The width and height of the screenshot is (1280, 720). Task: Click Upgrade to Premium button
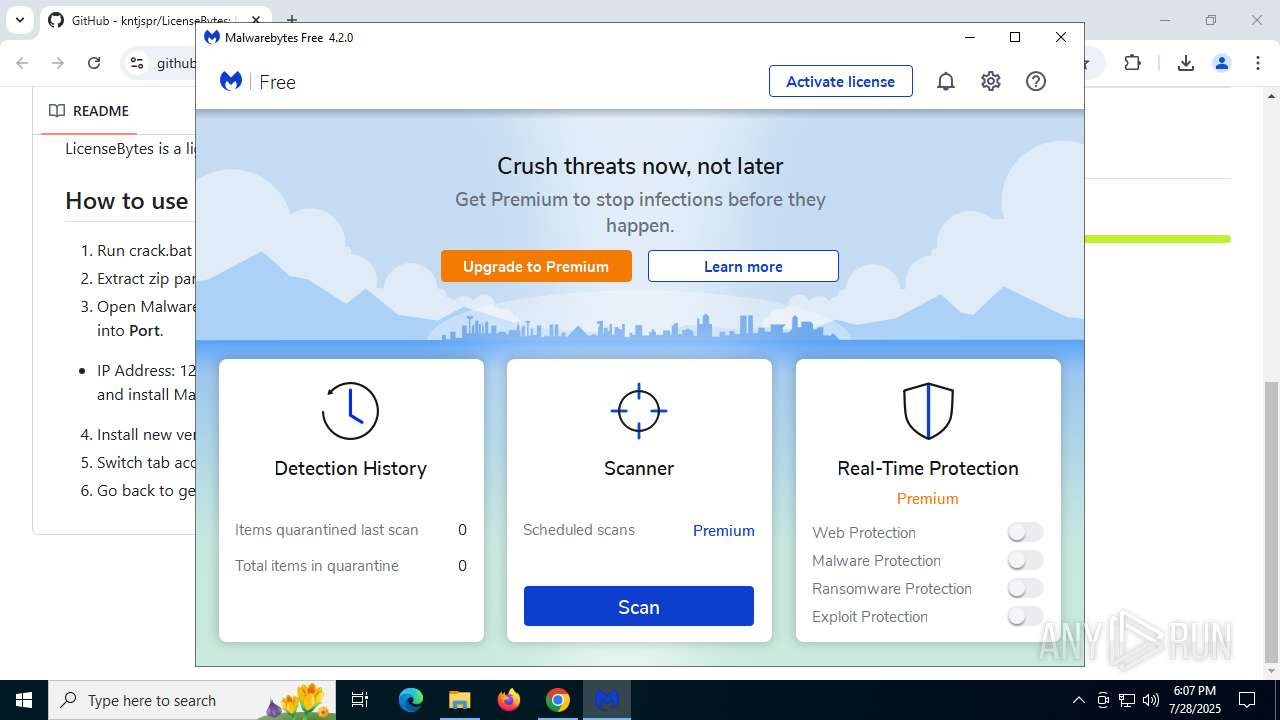pos(536,266)
